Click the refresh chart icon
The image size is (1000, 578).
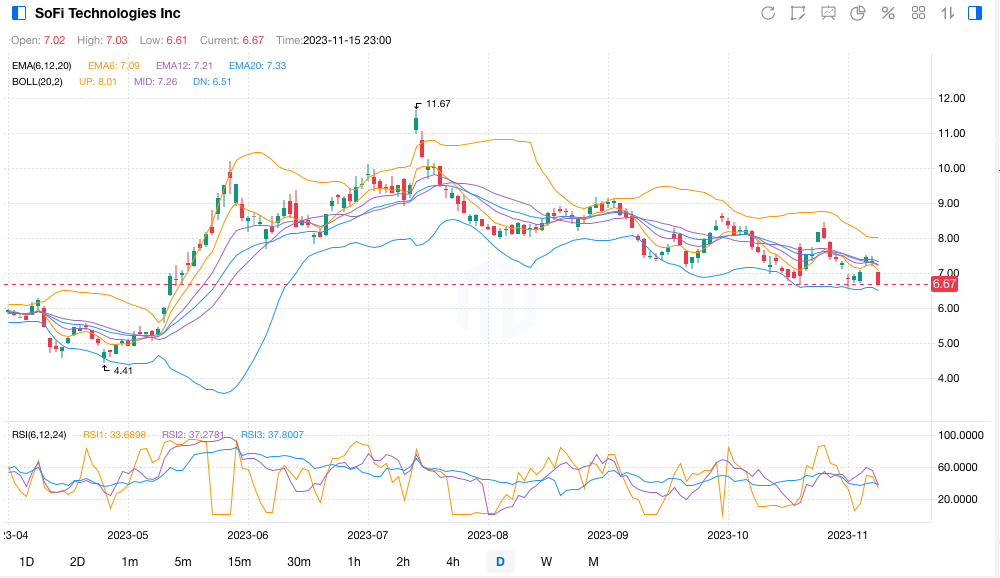click(768, 13)
